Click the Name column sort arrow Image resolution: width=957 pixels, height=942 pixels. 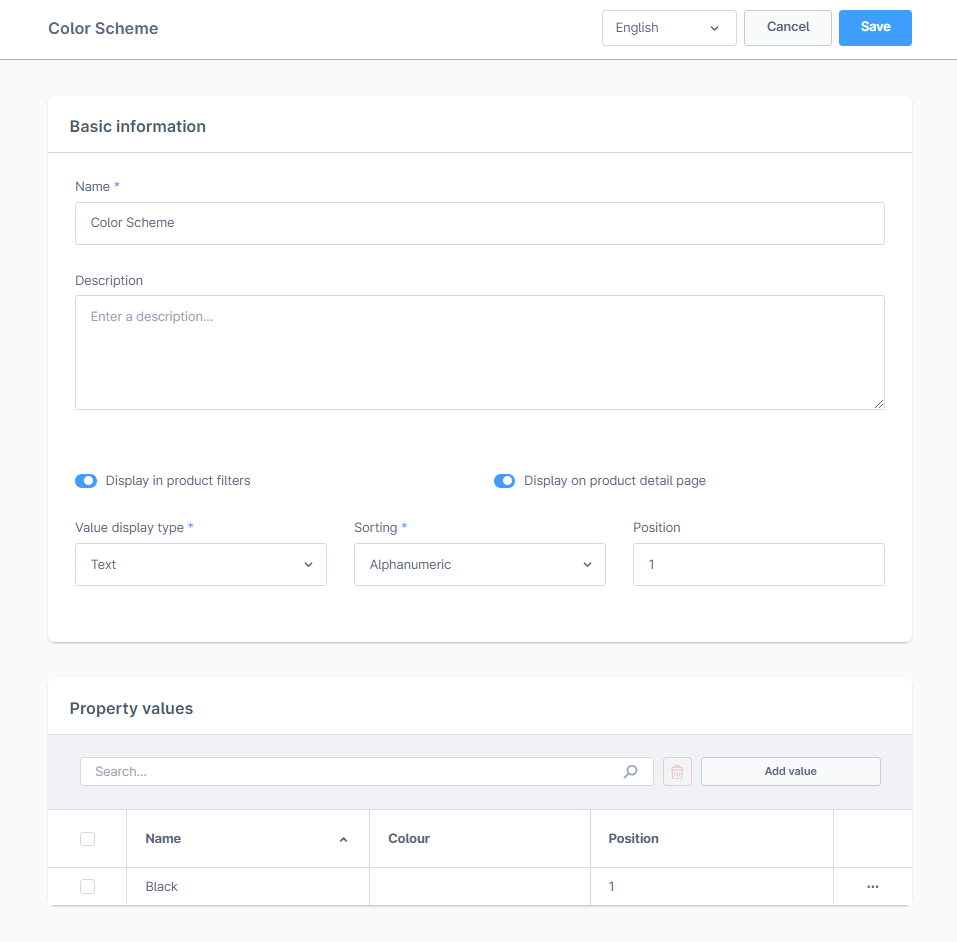tap(343, 839)
